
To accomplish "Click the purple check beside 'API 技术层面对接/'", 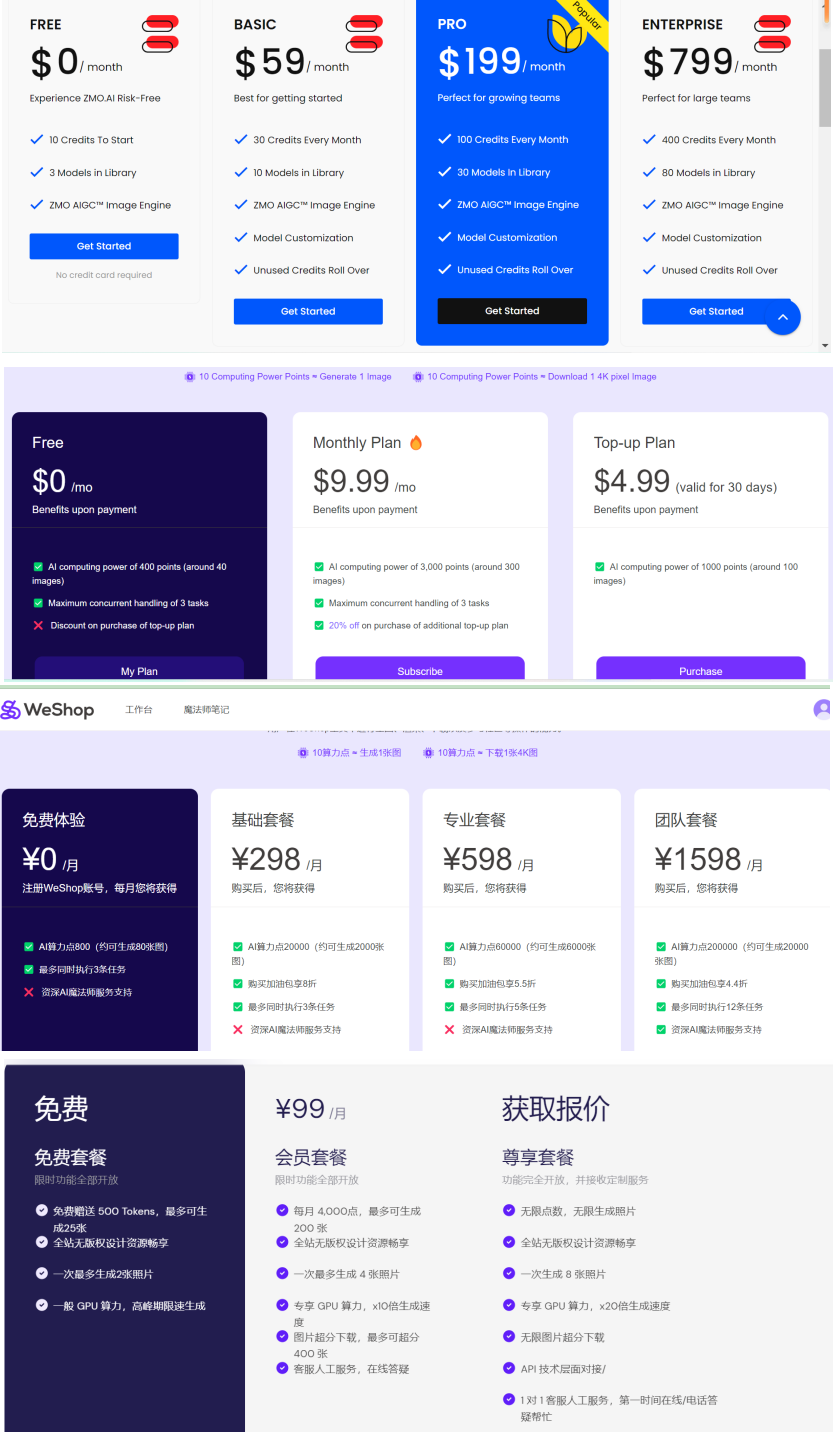I will (510, 1368).
